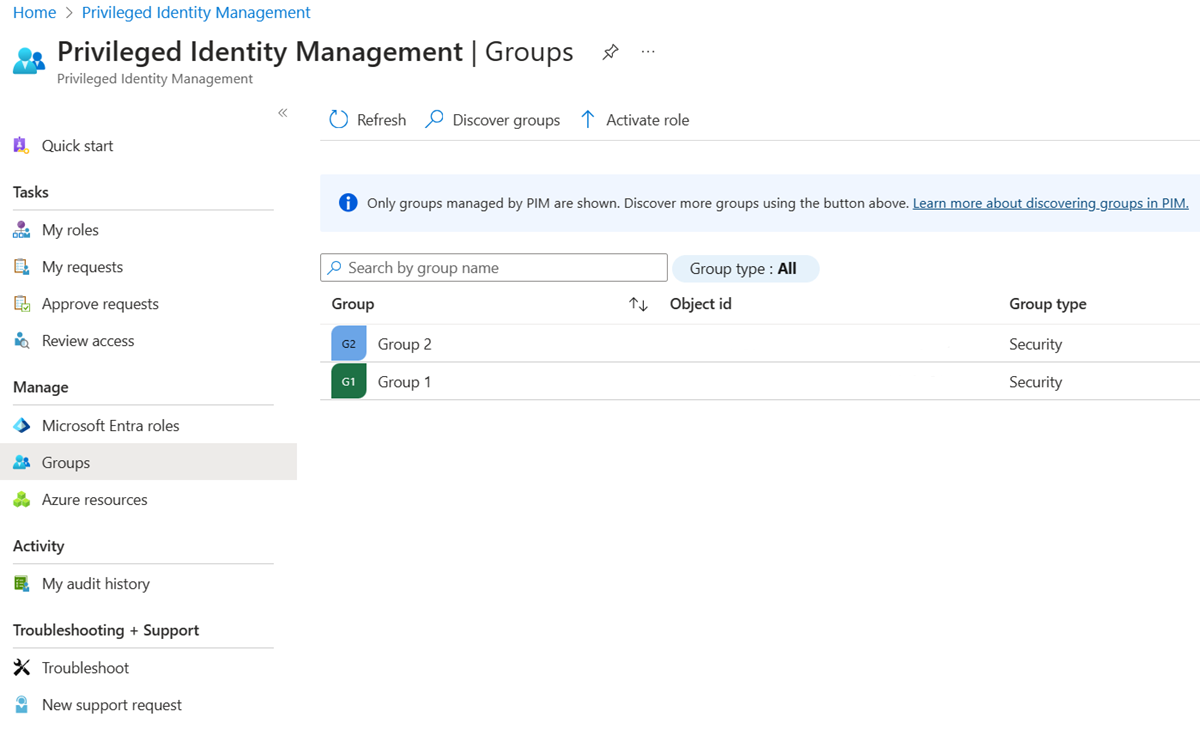The height and width of the screenshot is (754, 1200).
Task: Click the Home breadcrumb link
Action: tap(34, 13)
